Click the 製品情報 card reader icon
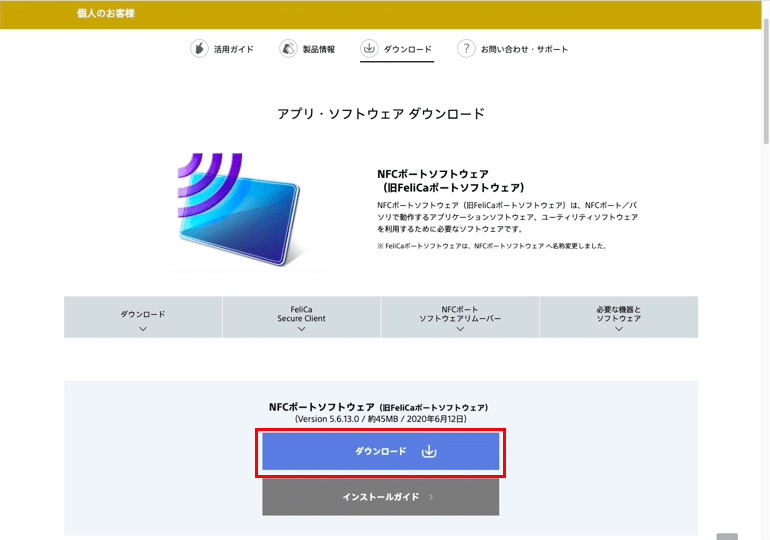The height and width of the screenshot is (540, 770). 288,49
